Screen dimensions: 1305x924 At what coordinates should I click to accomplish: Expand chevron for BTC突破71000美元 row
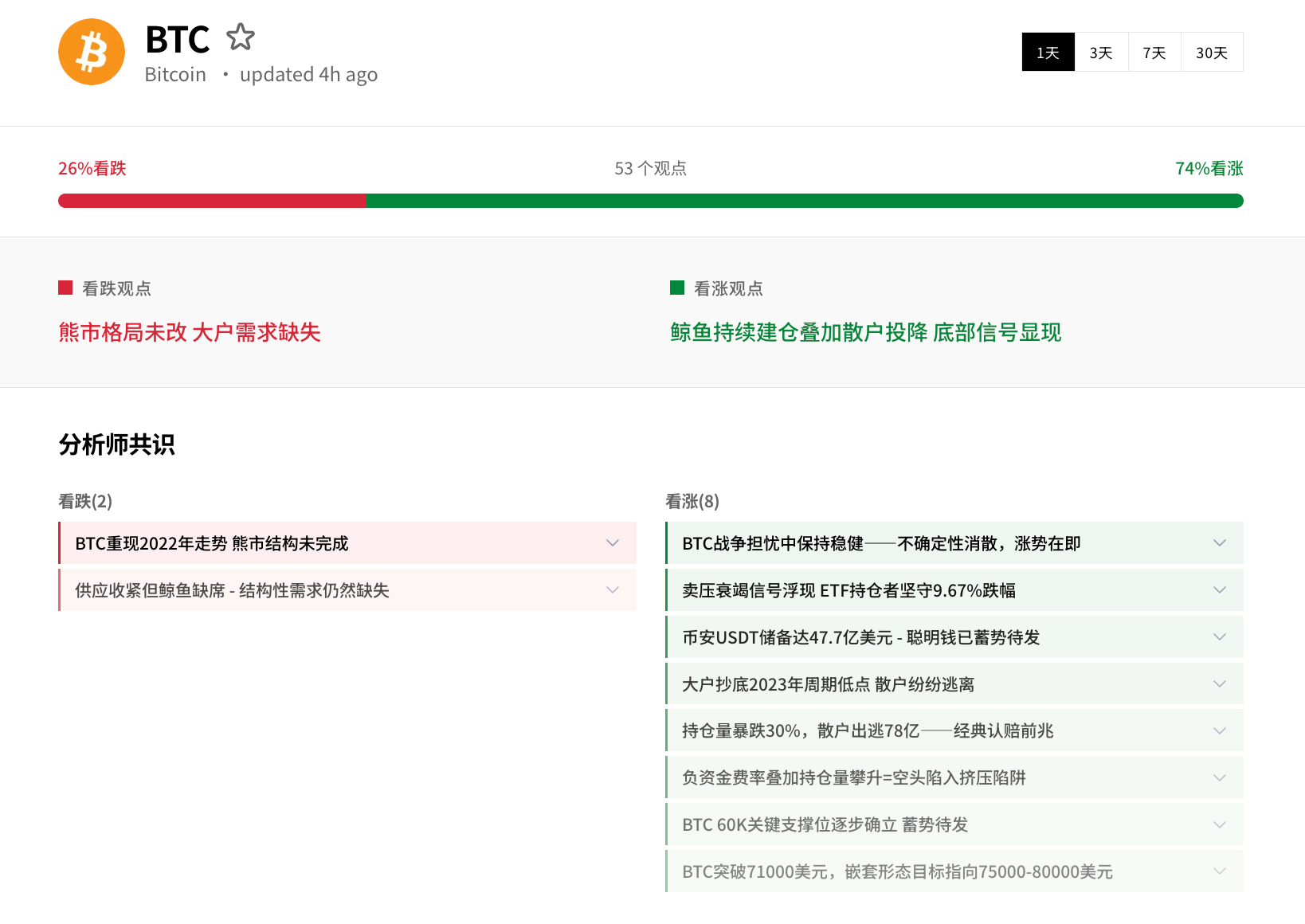click(x=1219, y=871)
